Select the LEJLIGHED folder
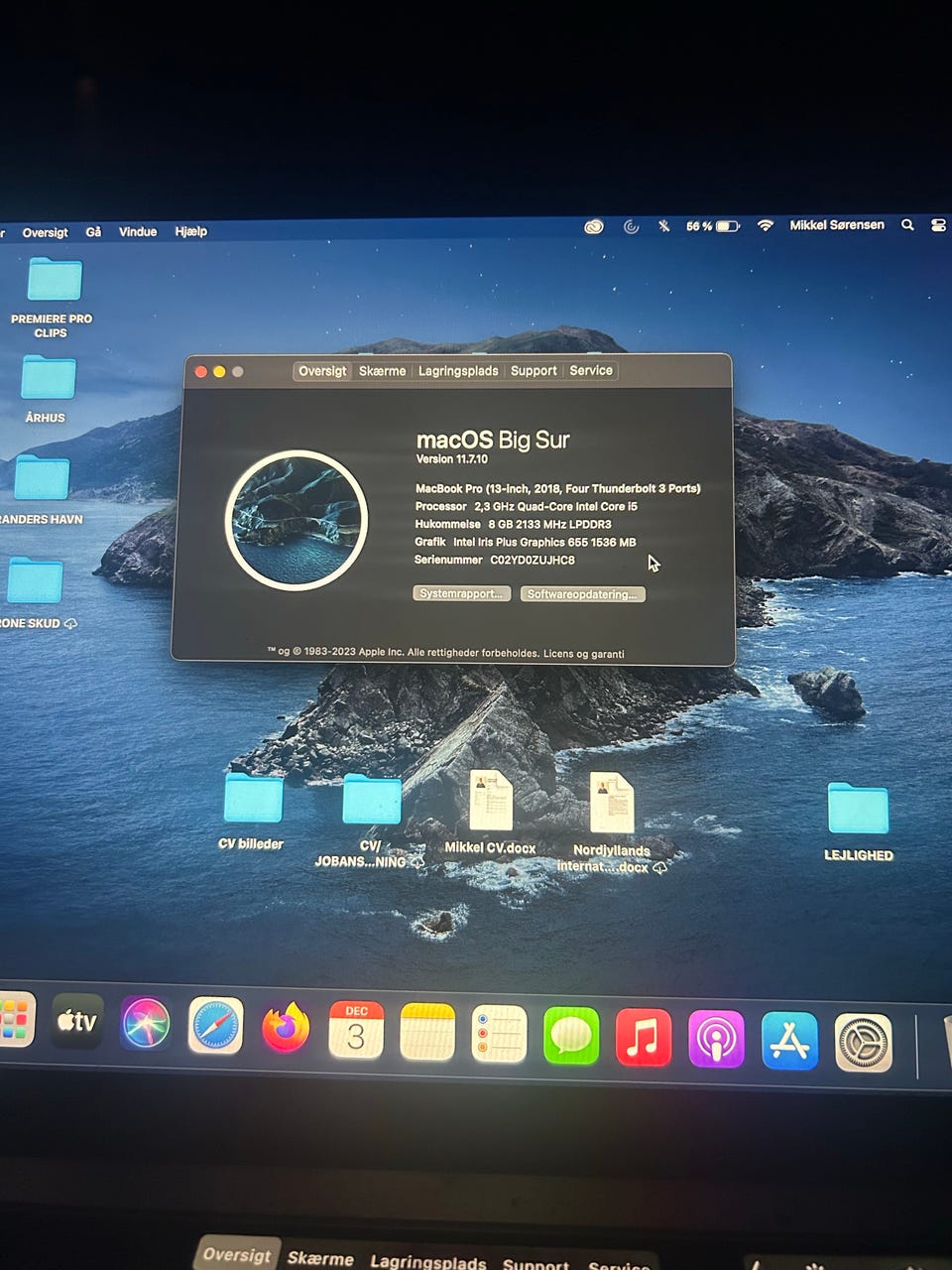 858,809
